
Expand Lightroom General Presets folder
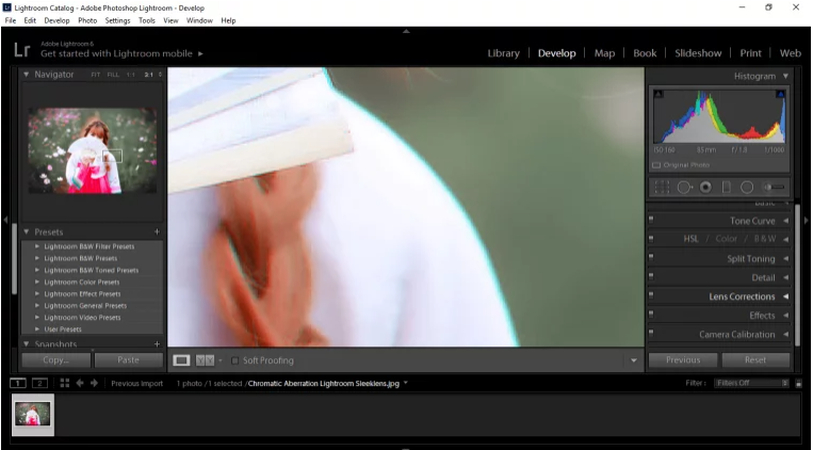[x=37, y=305]
